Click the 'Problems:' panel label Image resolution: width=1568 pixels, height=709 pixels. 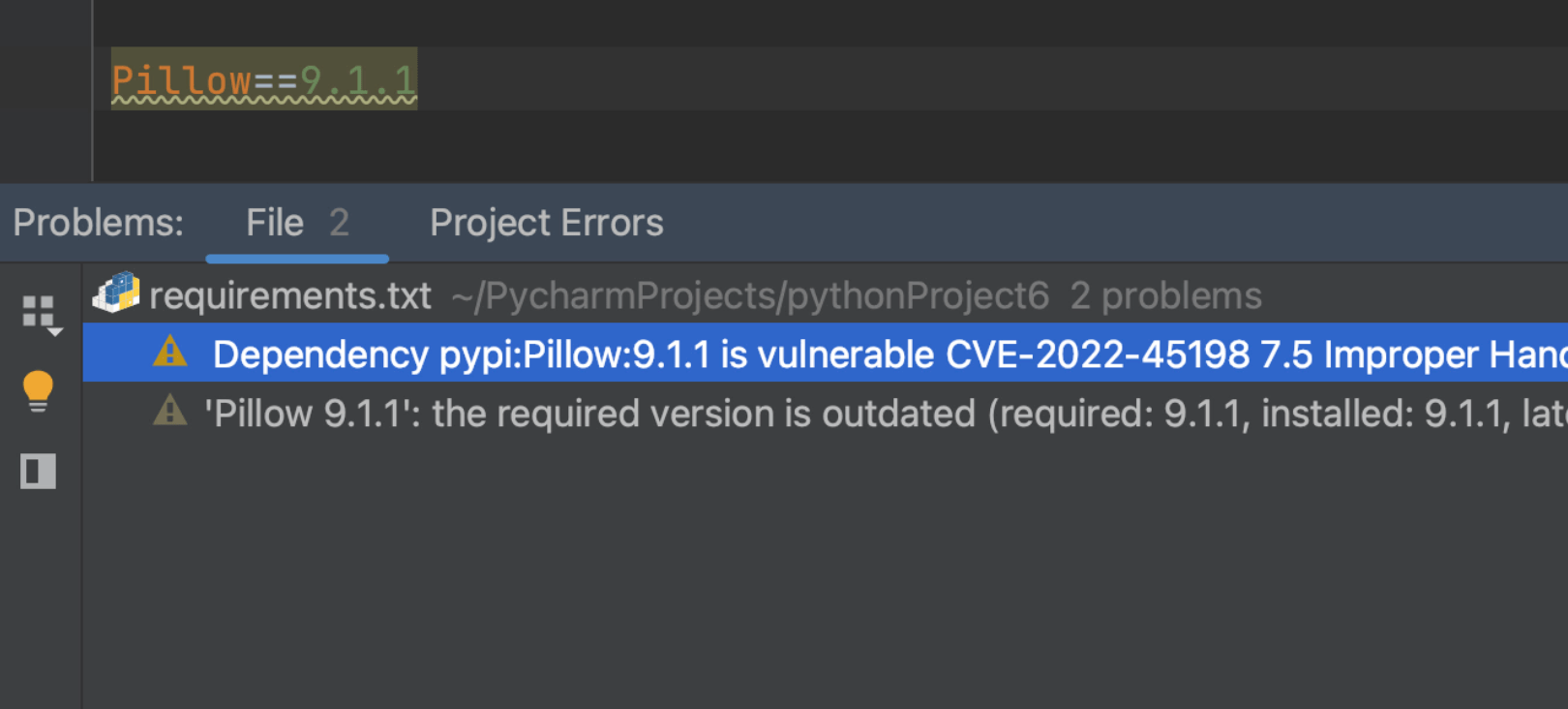(x=98, y=224)
